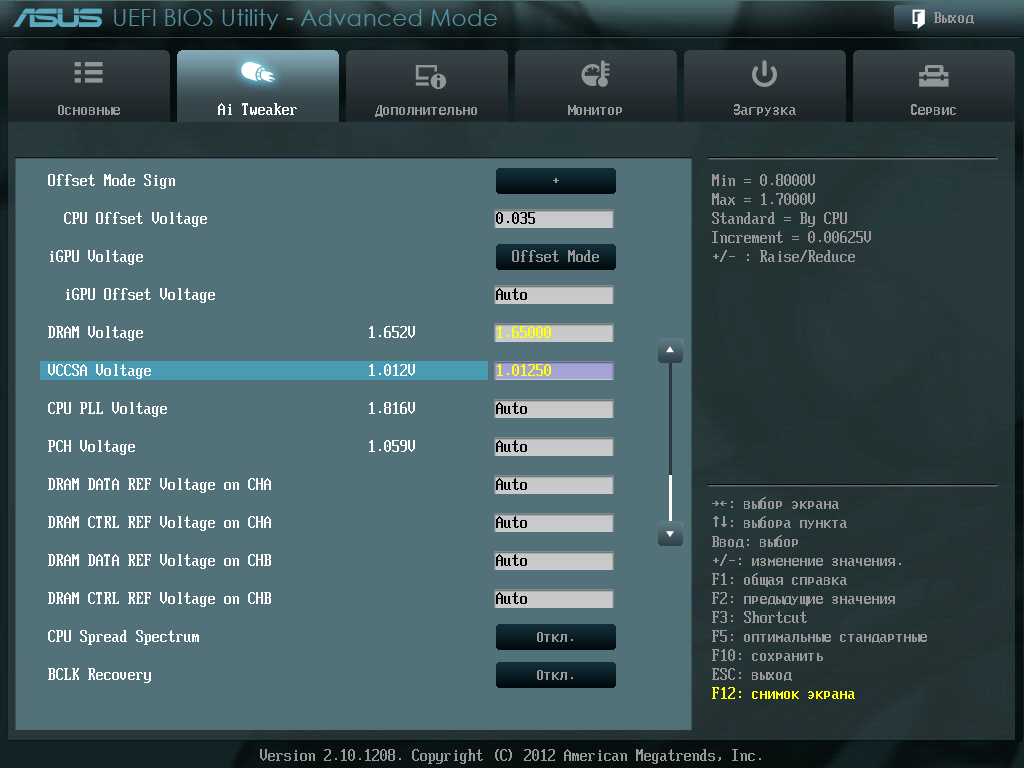This screenshot has width=1024, height=768.
Task: Click the white scrollbar thumb
Action: (x=670, y=498)
